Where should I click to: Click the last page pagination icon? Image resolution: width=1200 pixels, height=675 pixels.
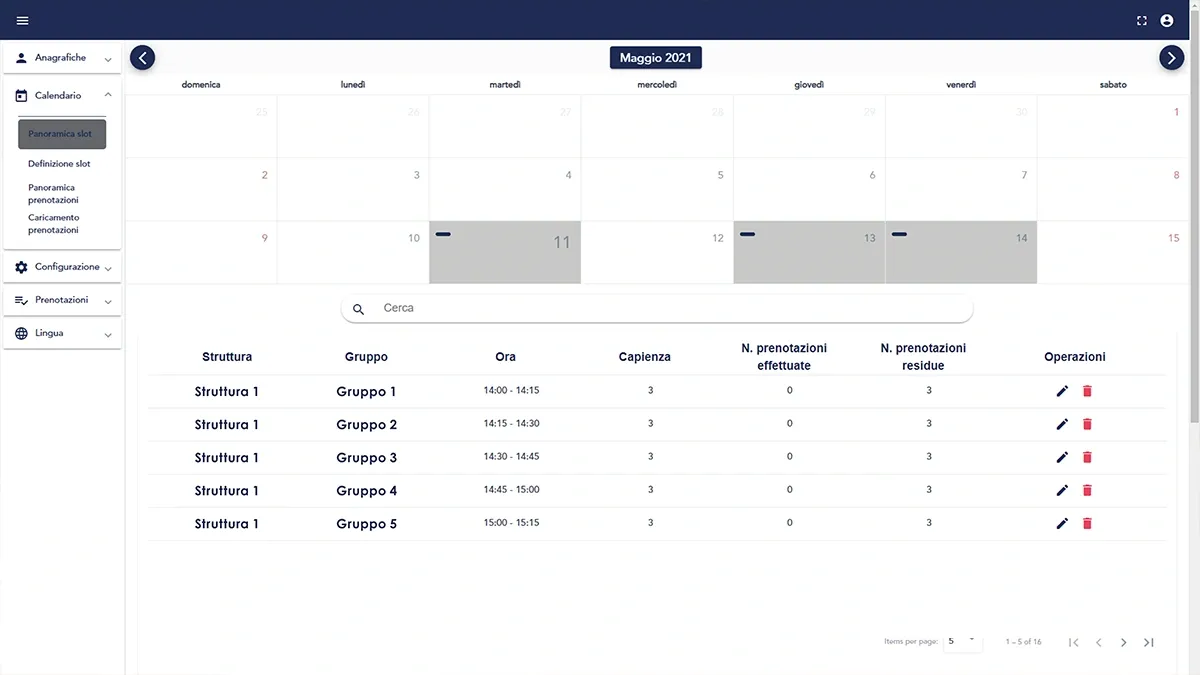(1149, 642)
